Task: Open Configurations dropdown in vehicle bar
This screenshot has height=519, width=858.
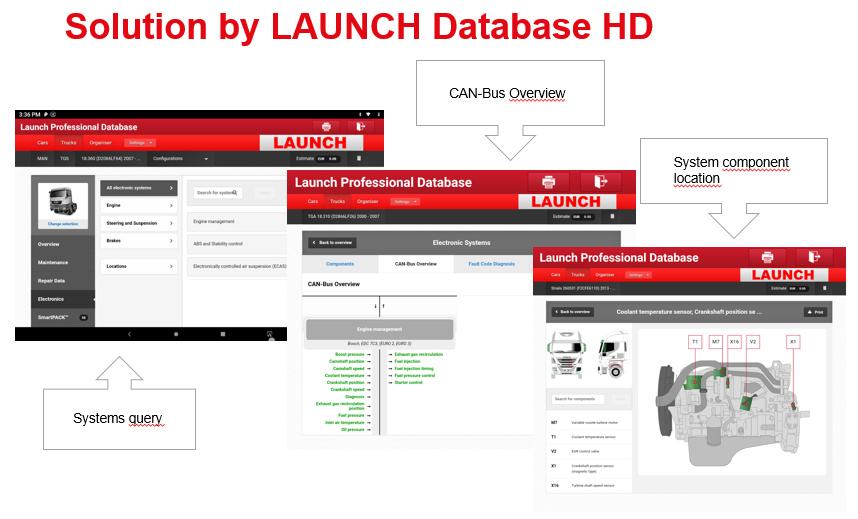Action: 181,159
